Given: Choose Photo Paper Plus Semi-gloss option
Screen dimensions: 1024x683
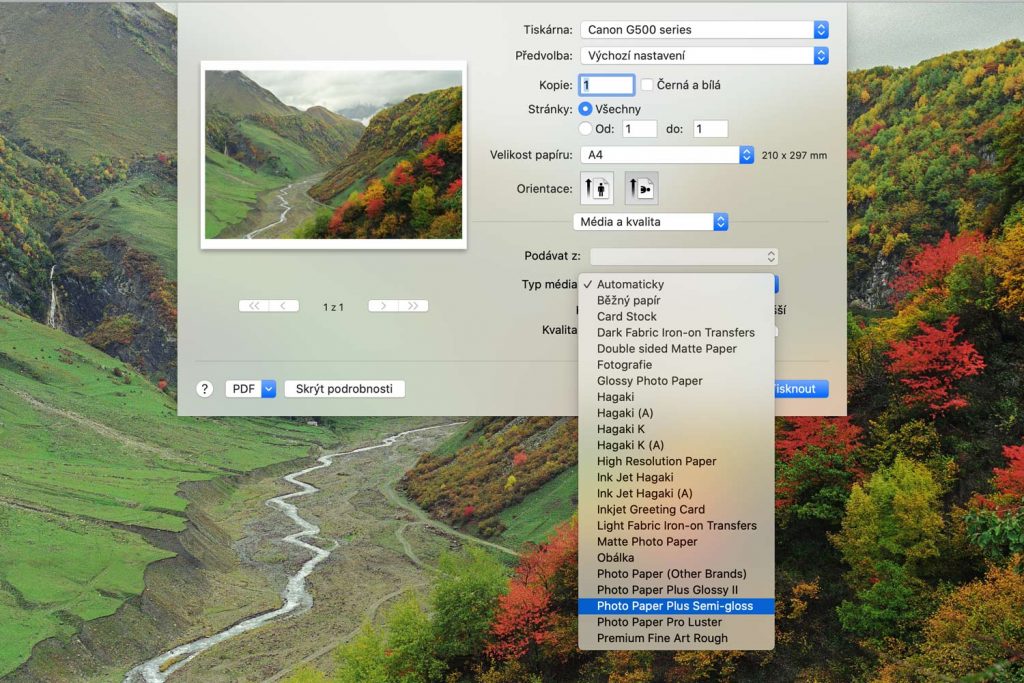Looking at the screenshot, I should [674, 606].
